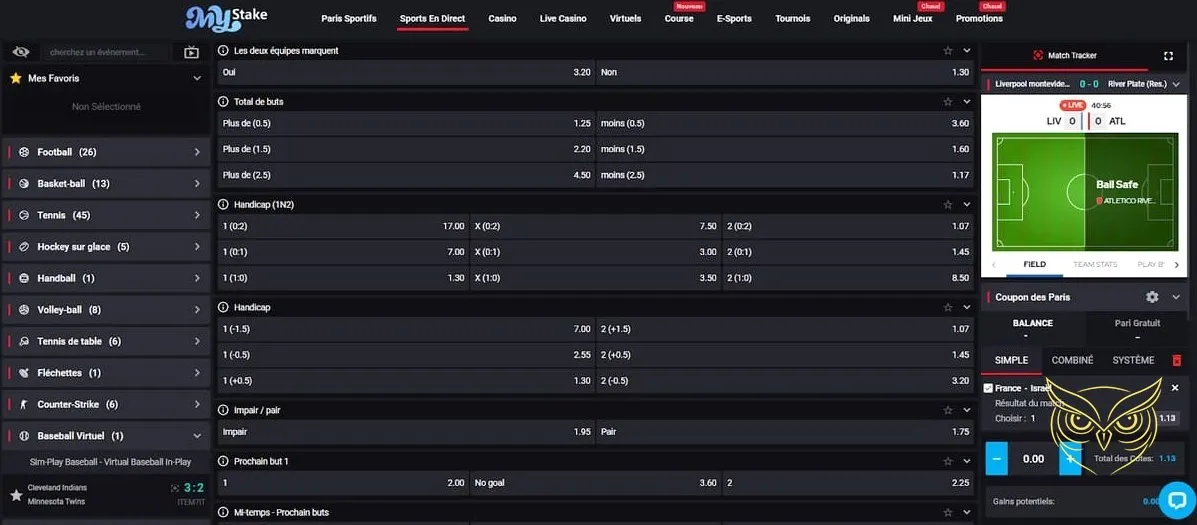The image size is (1197, 525).
Task: Remove the France - Israel bet
Action: (1175, 388)
